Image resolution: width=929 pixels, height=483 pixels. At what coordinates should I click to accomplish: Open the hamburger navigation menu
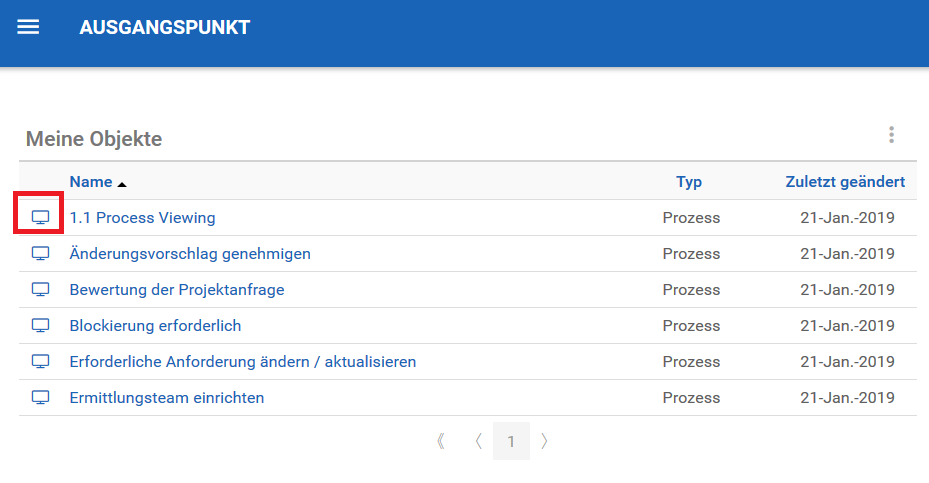pyautogui.click(x=28, y=27)
